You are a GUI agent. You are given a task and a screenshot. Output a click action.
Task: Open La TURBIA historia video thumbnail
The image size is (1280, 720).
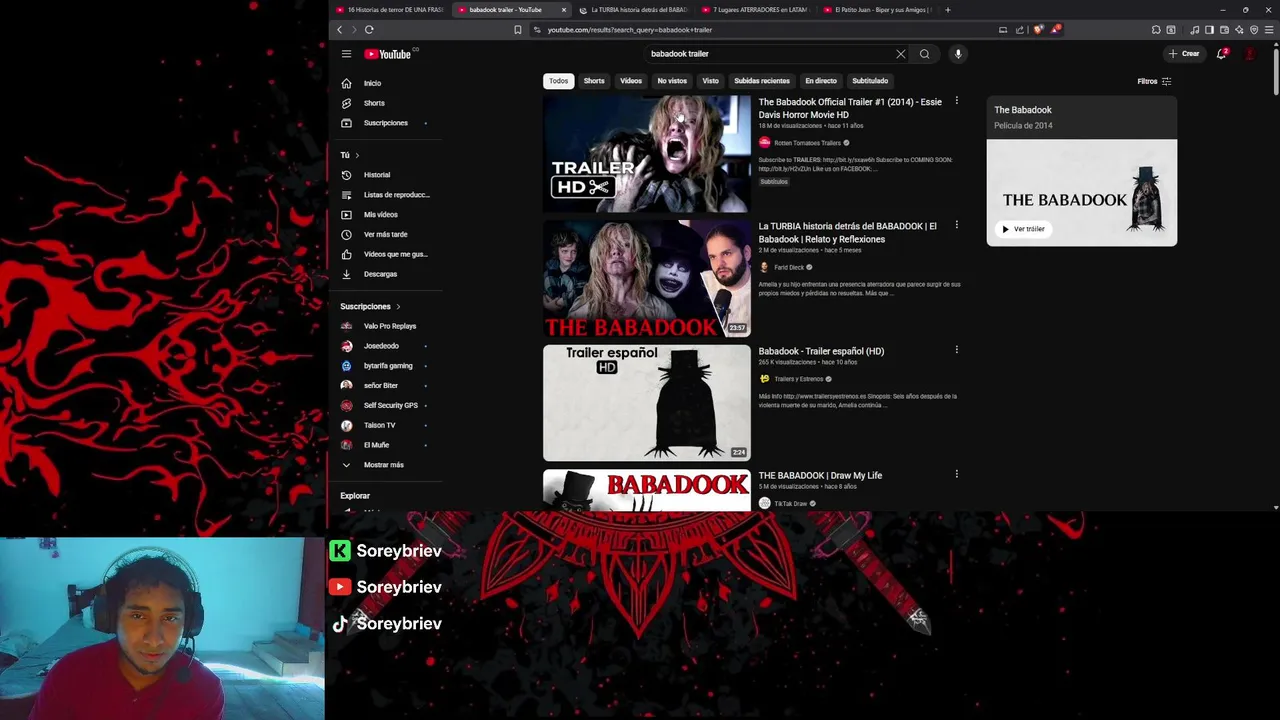(x=646, y=279)
